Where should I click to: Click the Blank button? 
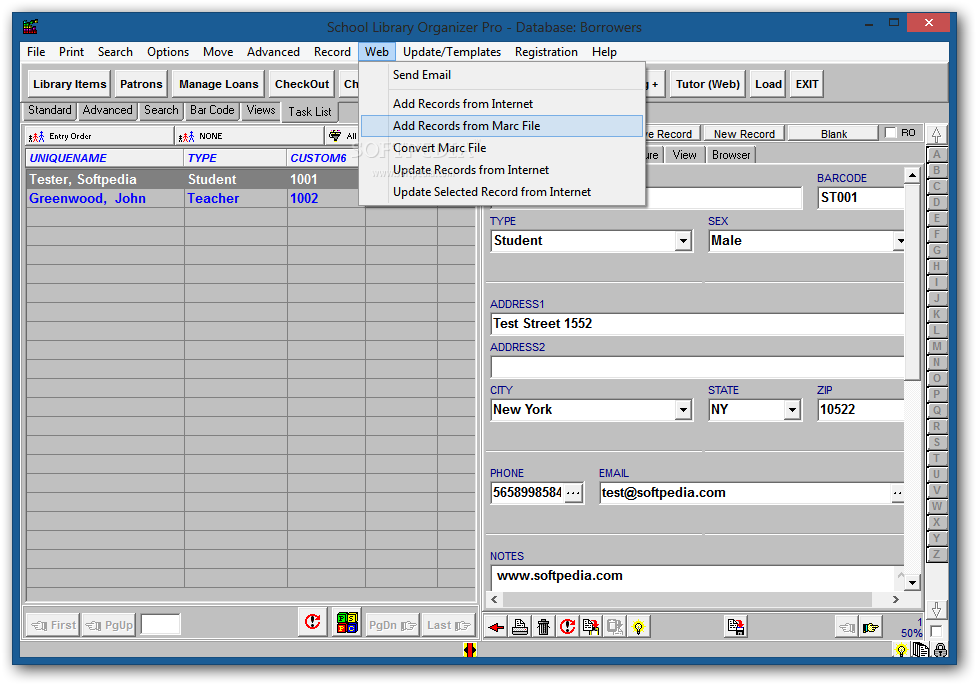(834, 133)
